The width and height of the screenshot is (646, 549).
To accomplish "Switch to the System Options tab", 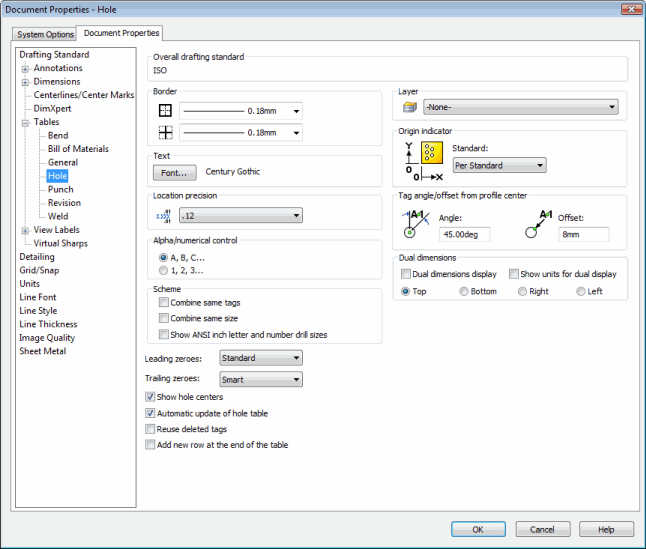I will (x=45, y=34).
